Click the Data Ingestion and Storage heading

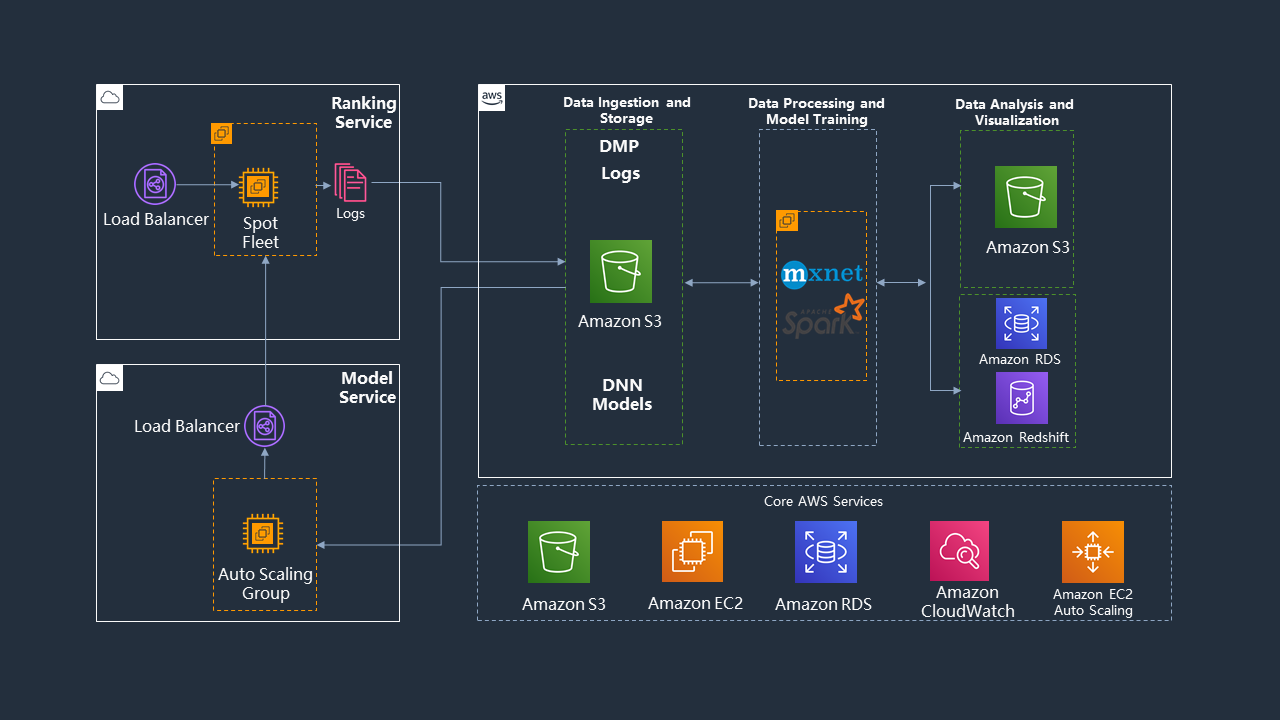[627, 110]
